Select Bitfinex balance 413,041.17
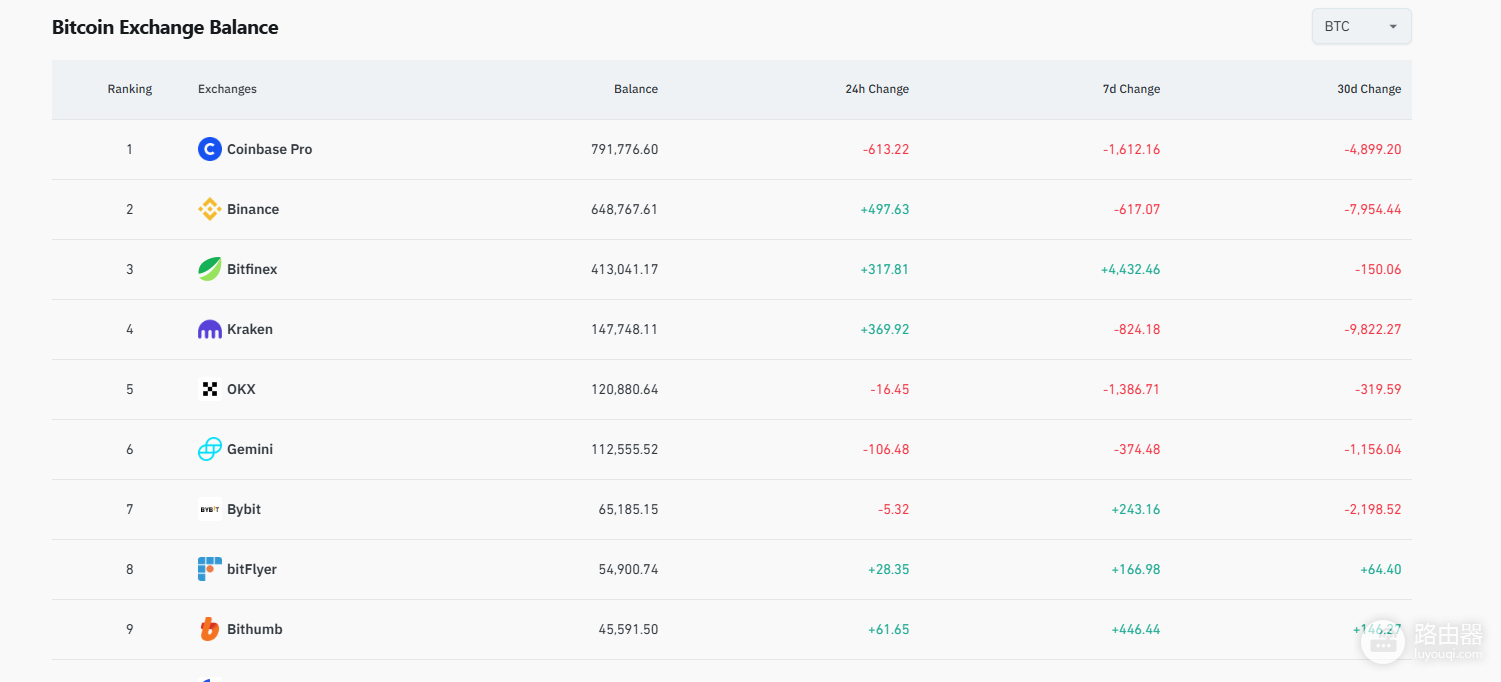This screenshot has width=1501, height=682. [x=625, y=269]
